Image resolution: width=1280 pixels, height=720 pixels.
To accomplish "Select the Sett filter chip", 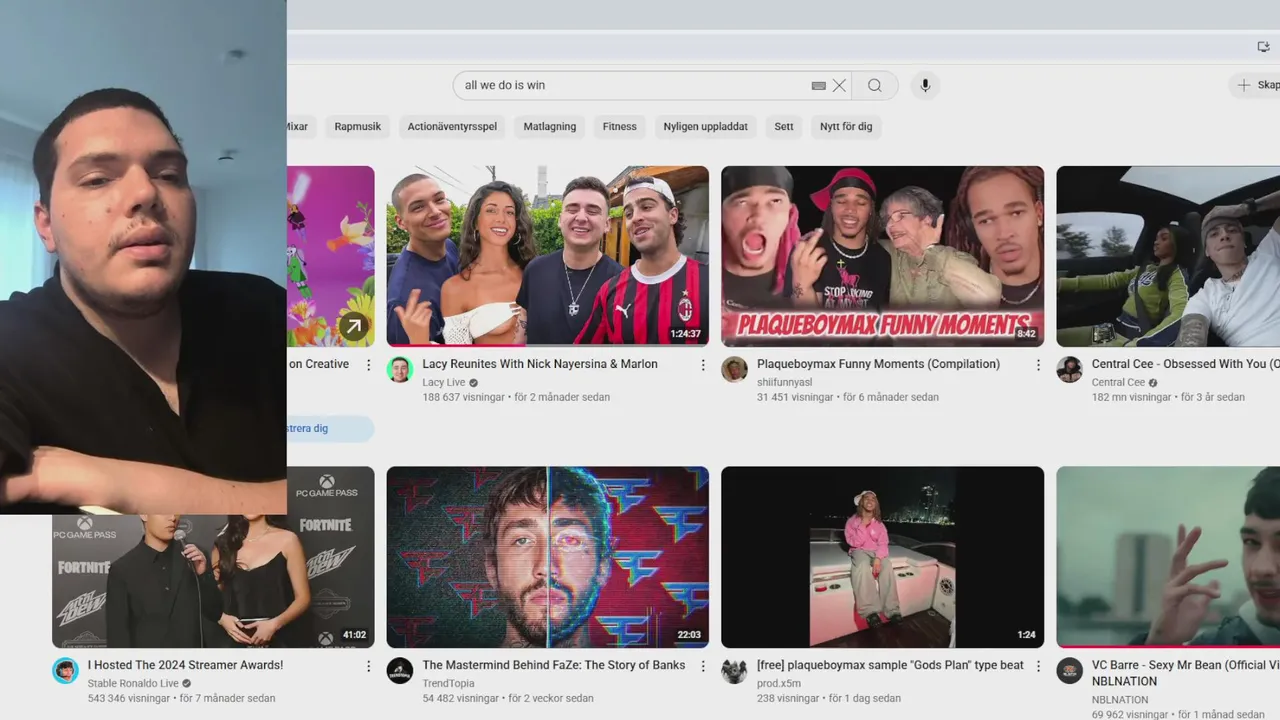I will 784,127.
